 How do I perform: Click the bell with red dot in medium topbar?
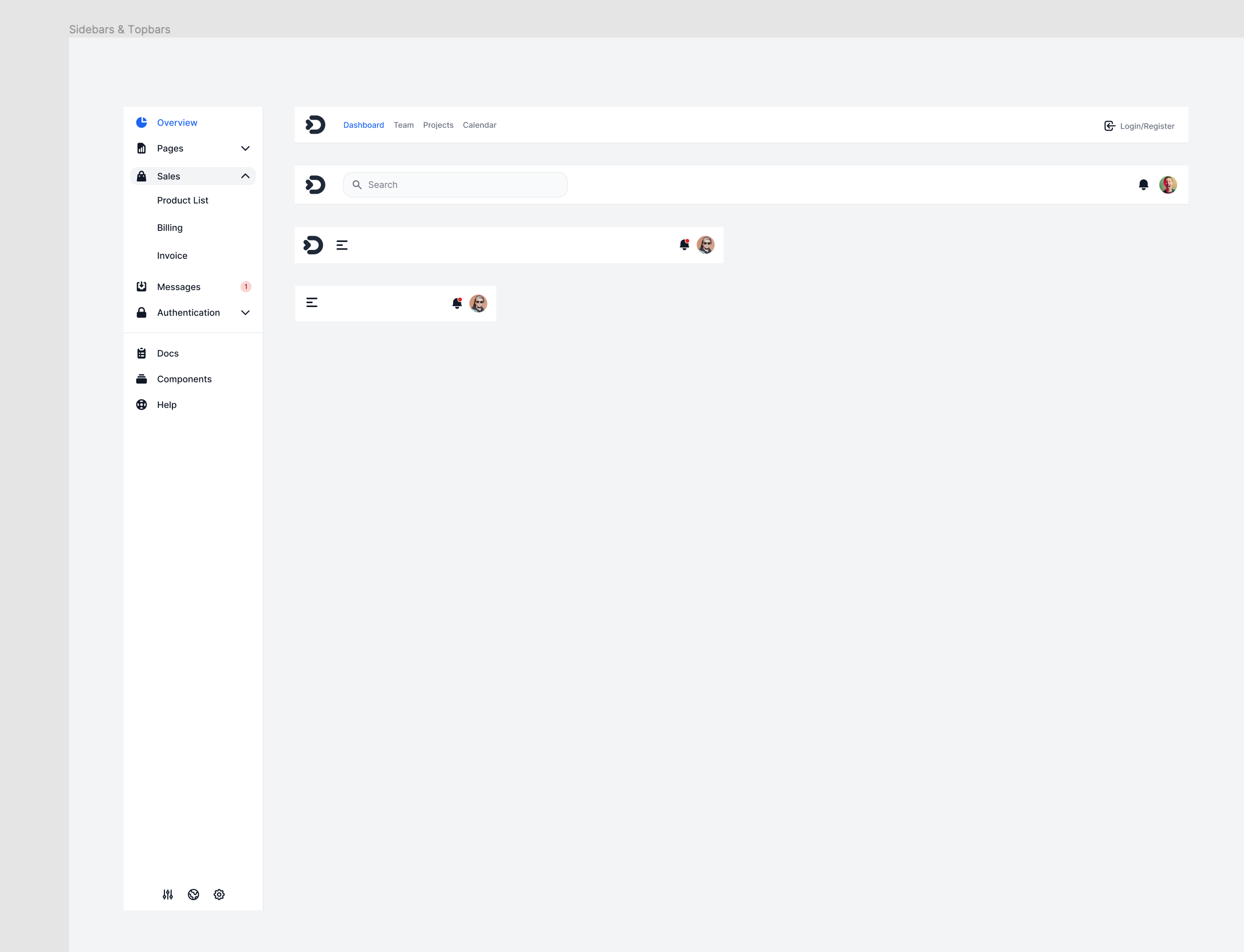[684, 245]
